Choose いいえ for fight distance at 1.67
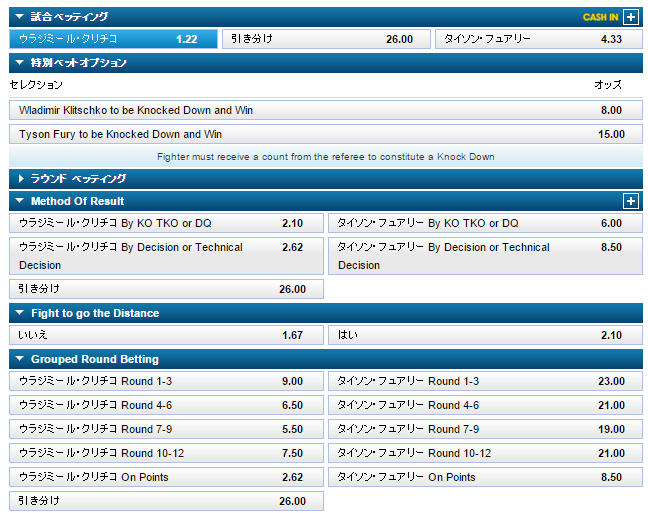Screen dimensions: 648x513 coord(166,335)
